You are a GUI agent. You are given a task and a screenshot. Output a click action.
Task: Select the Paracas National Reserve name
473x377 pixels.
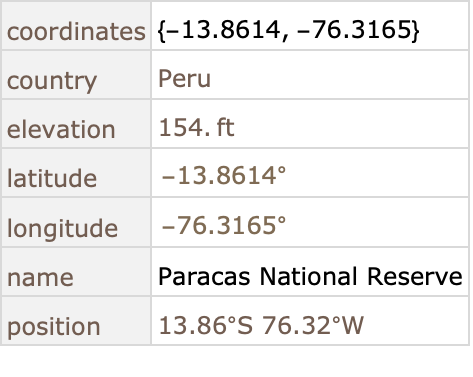coord(310,276)
